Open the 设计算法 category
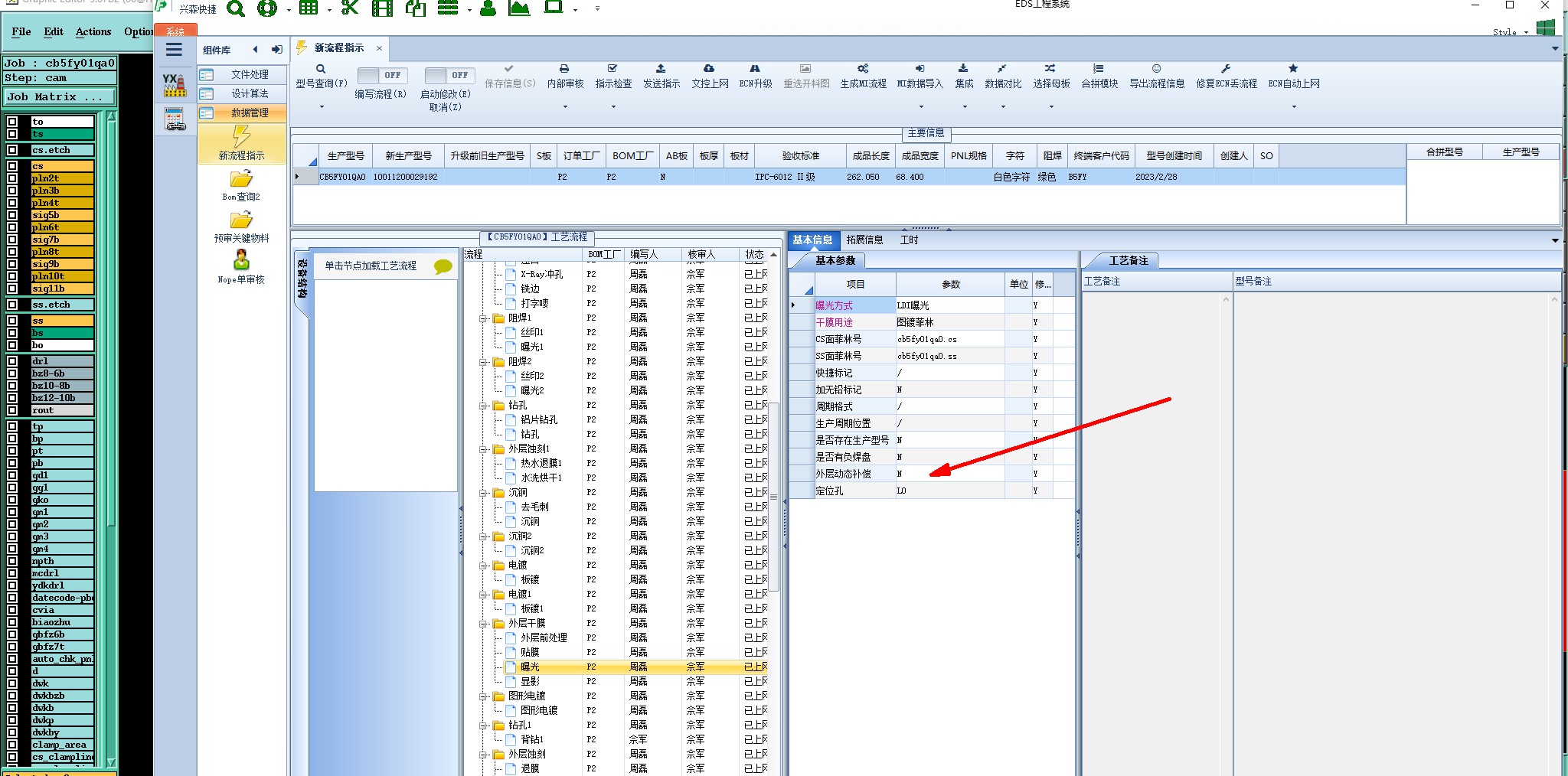 point(242,93)
